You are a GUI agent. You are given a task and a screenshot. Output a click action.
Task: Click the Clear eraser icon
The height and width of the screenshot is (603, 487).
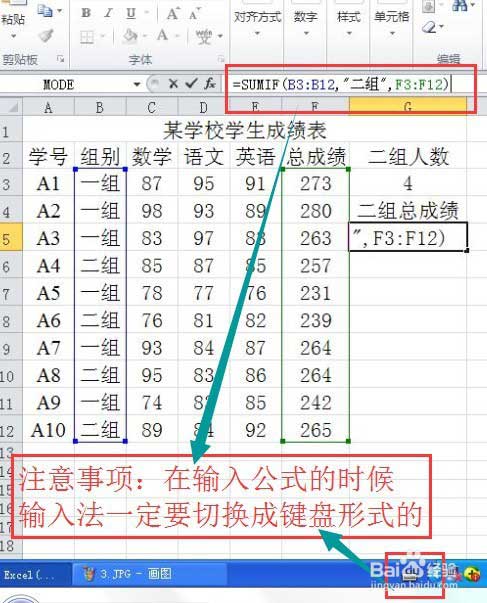point(430,27)
